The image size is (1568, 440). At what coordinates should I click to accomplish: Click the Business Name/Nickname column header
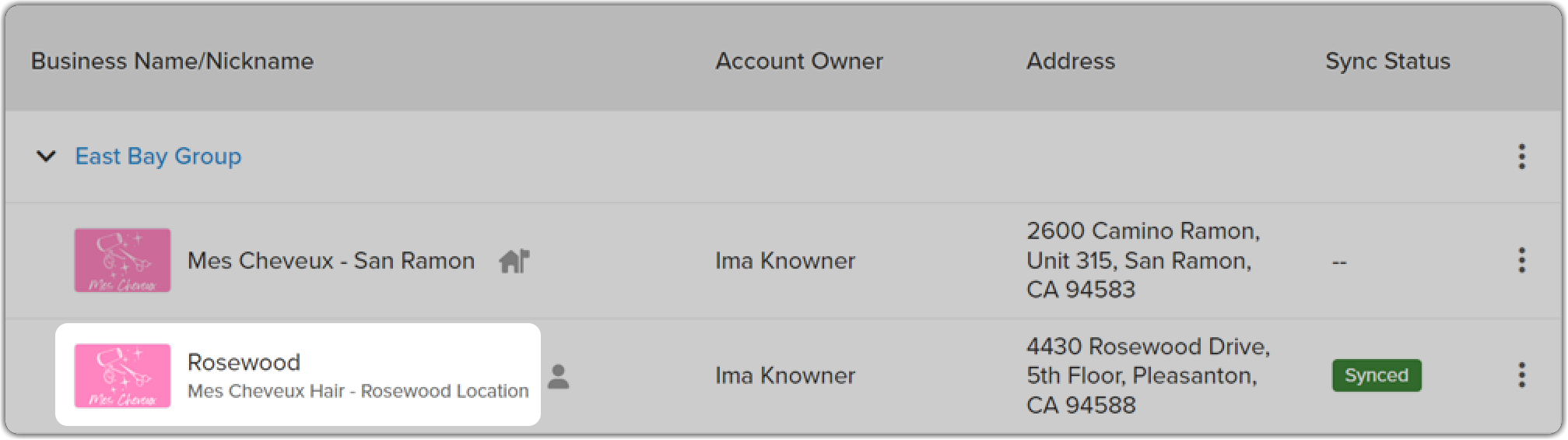(172, 61)
